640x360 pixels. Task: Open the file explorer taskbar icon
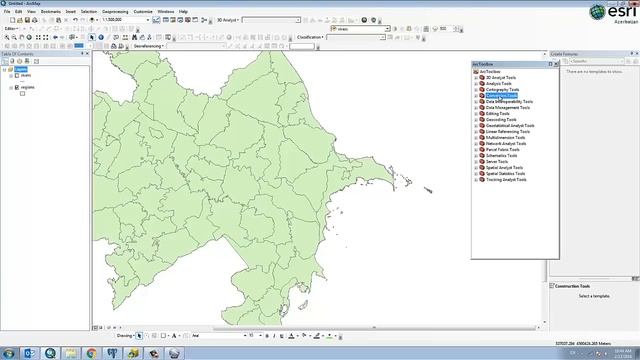tap(71, 353)
